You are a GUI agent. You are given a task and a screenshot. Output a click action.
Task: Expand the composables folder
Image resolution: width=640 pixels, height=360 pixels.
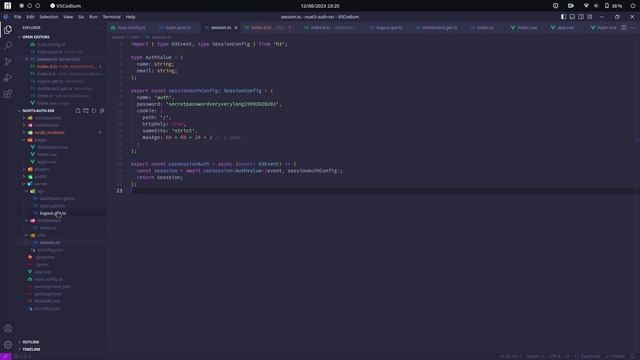pos(48,118)
